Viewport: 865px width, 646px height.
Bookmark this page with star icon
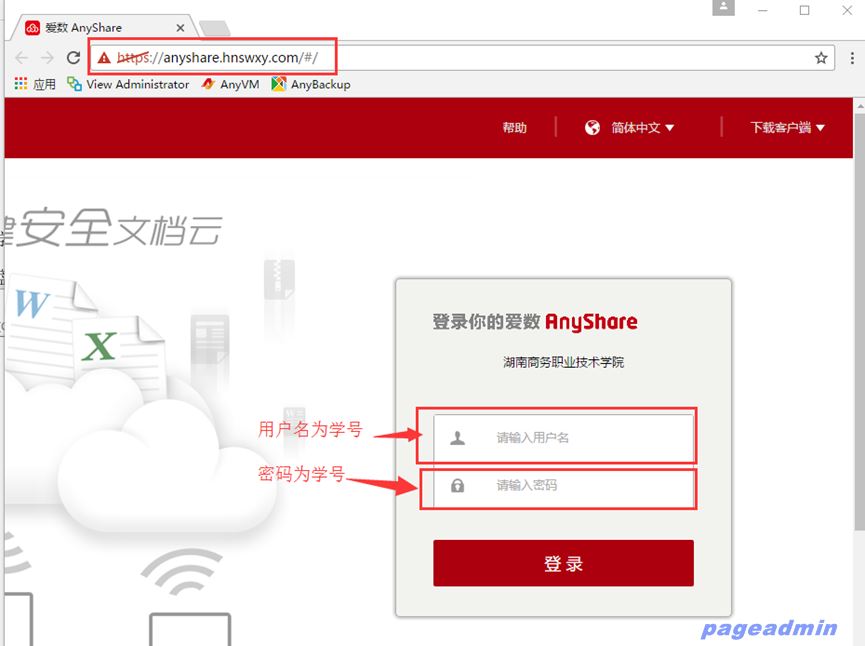[x=821, y=58]
